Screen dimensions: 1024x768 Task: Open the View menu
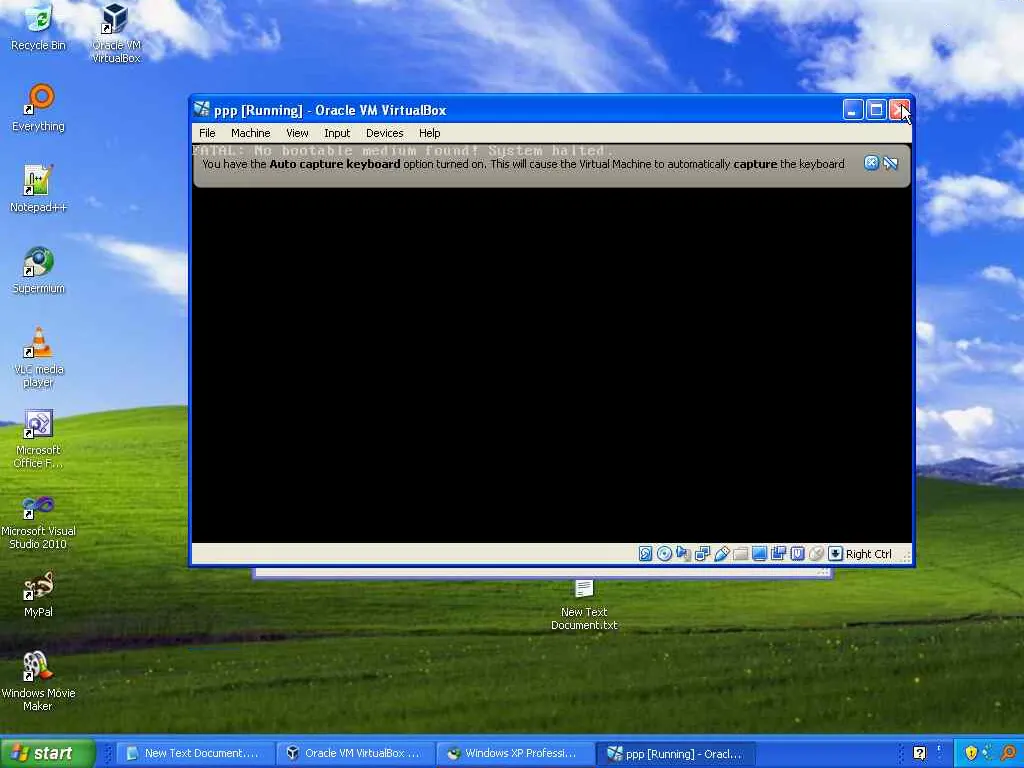pos(297,133)
